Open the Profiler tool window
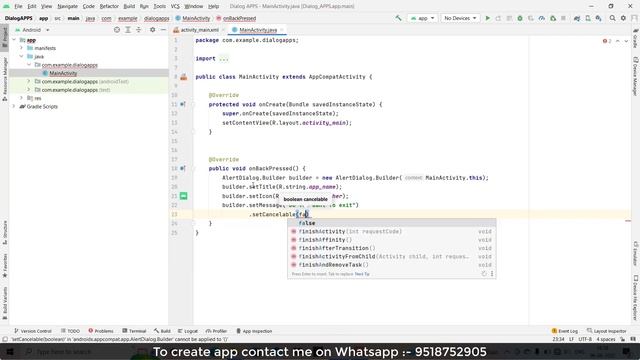 pyautogui.click(x=216, y=331)
